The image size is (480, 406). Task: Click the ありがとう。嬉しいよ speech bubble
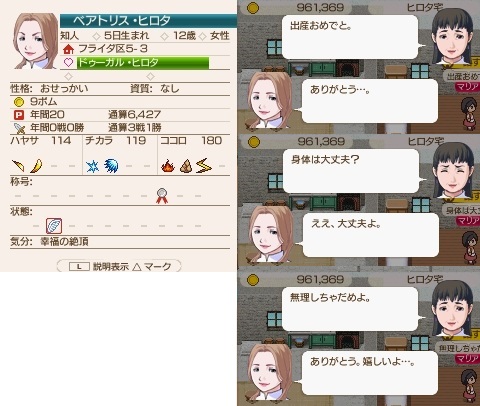[x=369, y=372]
